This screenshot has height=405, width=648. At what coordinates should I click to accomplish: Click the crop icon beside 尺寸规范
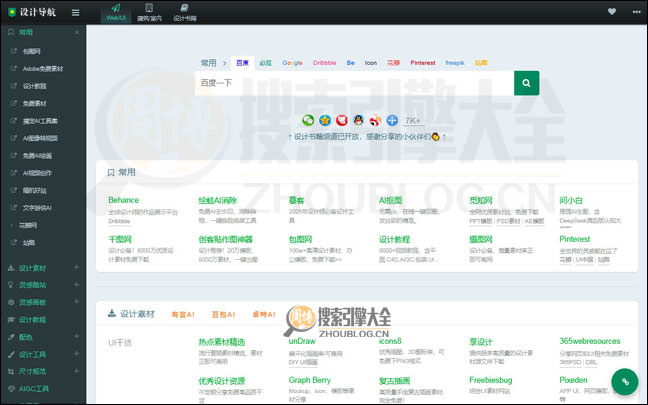(x=11, y=372)
